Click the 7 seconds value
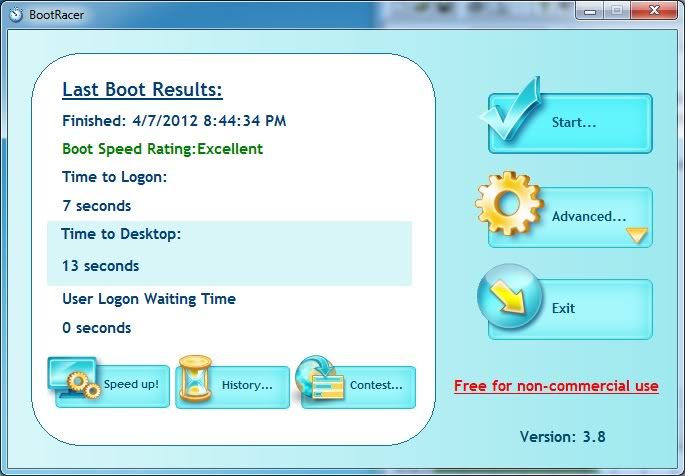Viewport: 685px width, 476px height. point(97,206)
